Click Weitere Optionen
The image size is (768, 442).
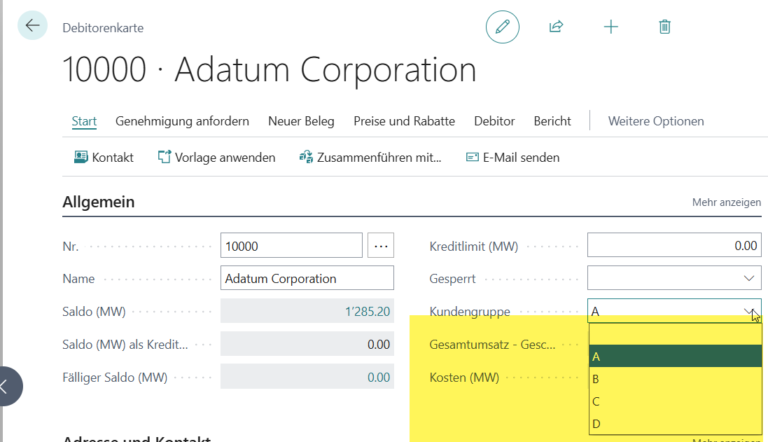[x=655, y=121]
